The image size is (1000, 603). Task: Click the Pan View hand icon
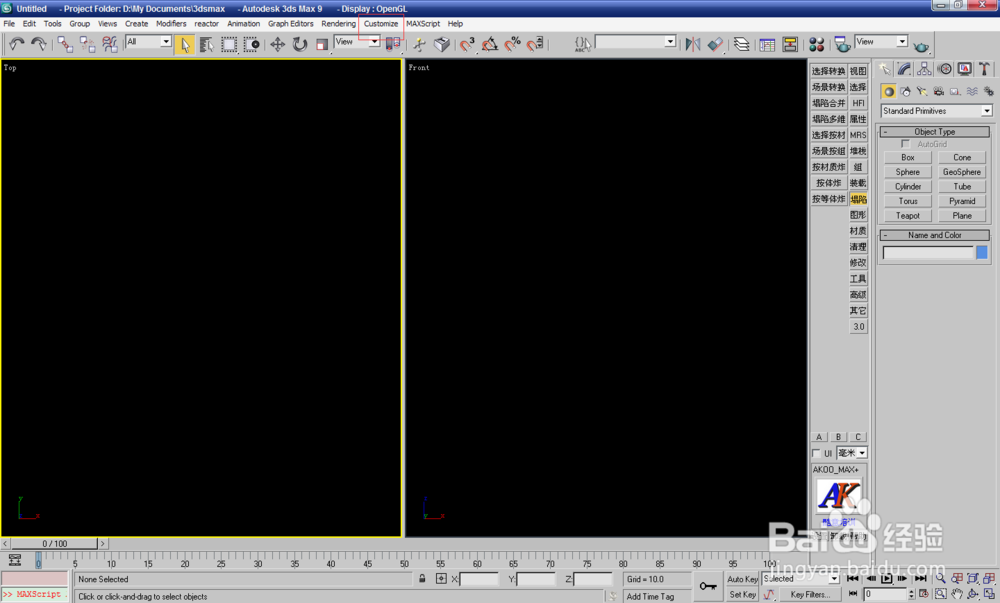[957, 594]
